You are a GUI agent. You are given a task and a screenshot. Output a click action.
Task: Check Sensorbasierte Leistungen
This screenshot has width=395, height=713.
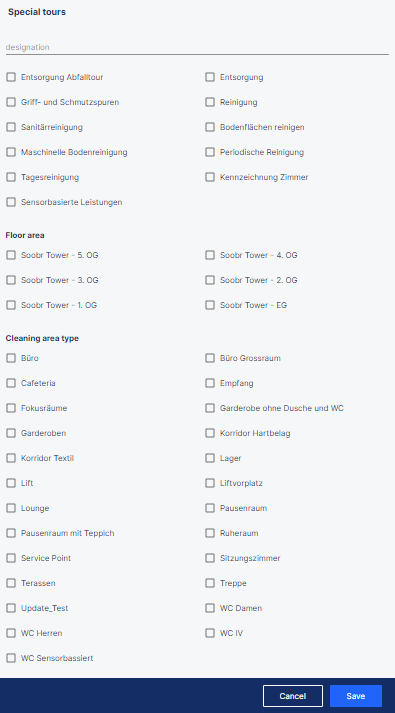(11, 202)
